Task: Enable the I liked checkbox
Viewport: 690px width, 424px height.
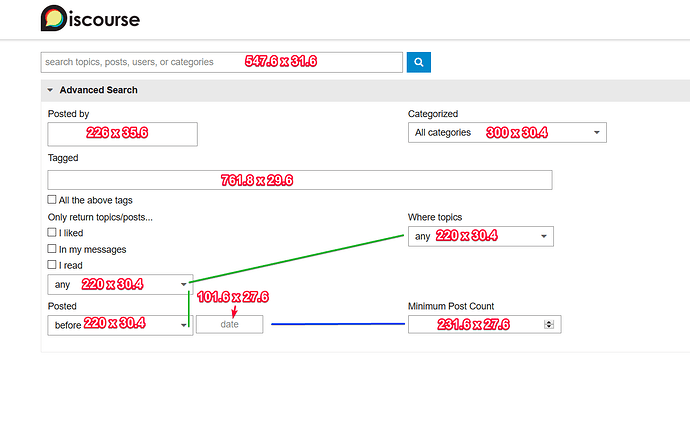Action: [x=52, y=232]
